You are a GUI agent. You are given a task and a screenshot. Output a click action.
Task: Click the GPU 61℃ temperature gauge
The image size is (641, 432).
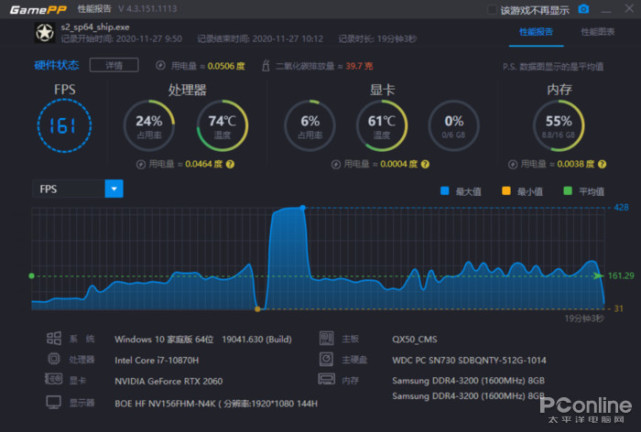[x=382, y=126]
